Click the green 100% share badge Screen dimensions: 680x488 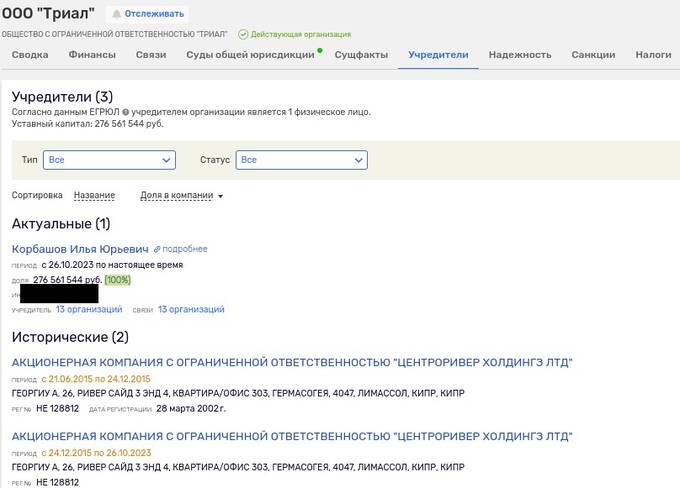(x=117, y=280)
